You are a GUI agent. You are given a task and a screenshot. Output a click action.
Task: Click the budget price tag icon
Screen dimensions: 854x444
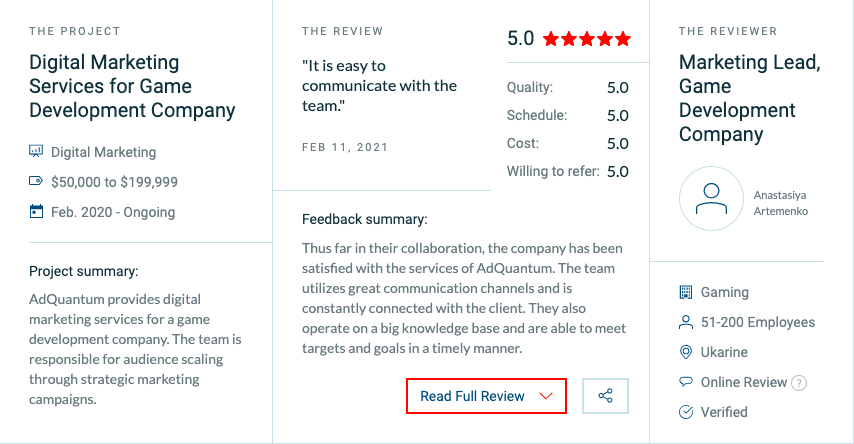tap(36, 181)
